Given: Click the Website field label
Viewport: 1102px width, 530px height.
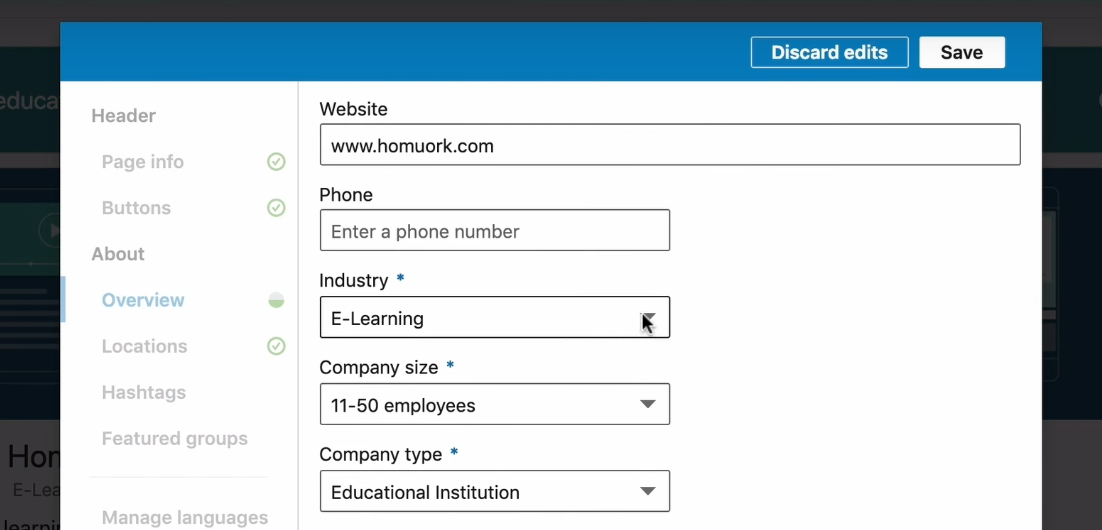Looking at the screenshot, I should tap(354, 109).
